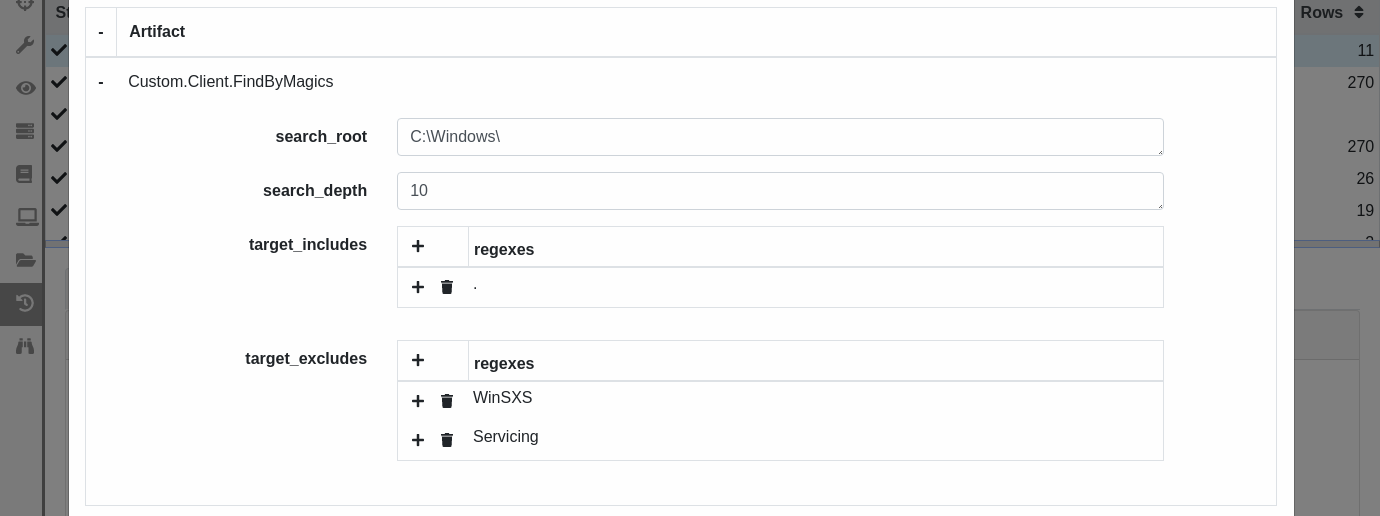Click the server icon in the sidebar
This screenshot has width=1380, height=516.
click(25, 131)
